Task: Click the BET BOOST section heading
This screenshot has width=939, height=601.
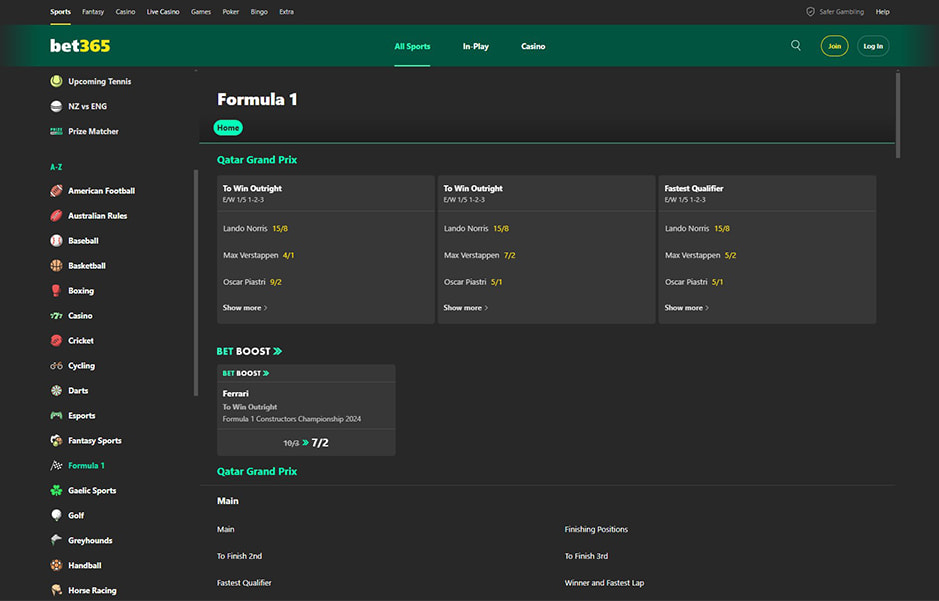Action: tap(249, 351)
